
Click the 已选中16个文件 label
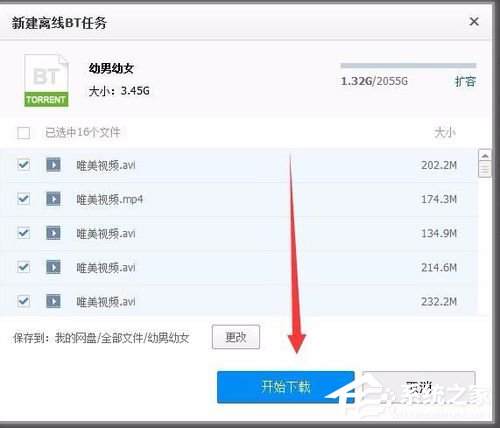tap(83, 133)
